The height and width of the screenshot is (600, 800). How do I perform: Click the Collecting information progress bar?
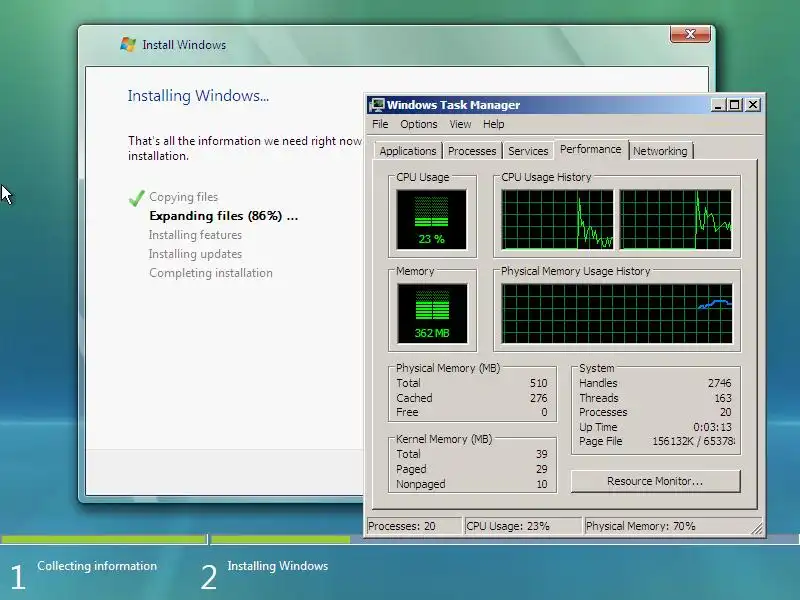(x=103, y=539)
